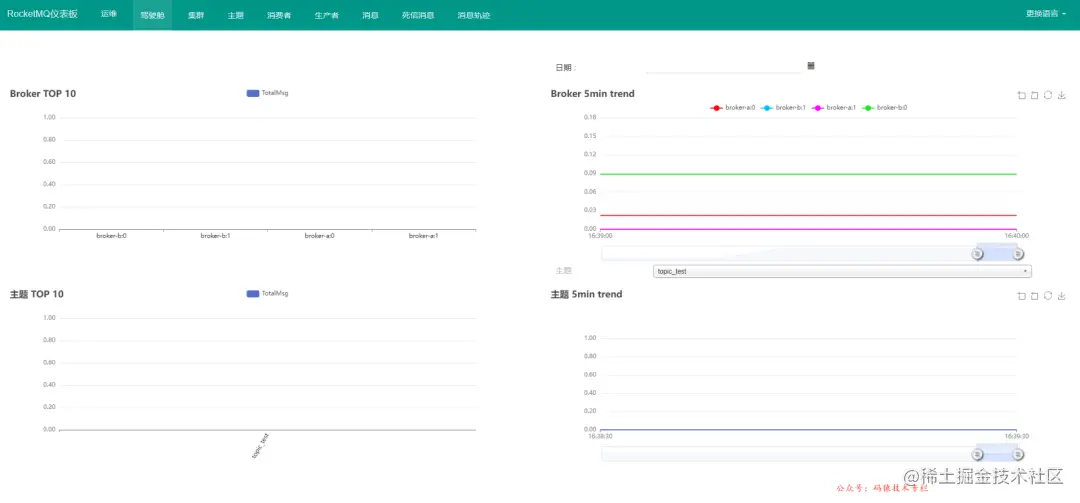Screen dimensions: 1080x503
Task: Click Broker 5min trend zoom reset icon
Action: [x=1035, y=95]
